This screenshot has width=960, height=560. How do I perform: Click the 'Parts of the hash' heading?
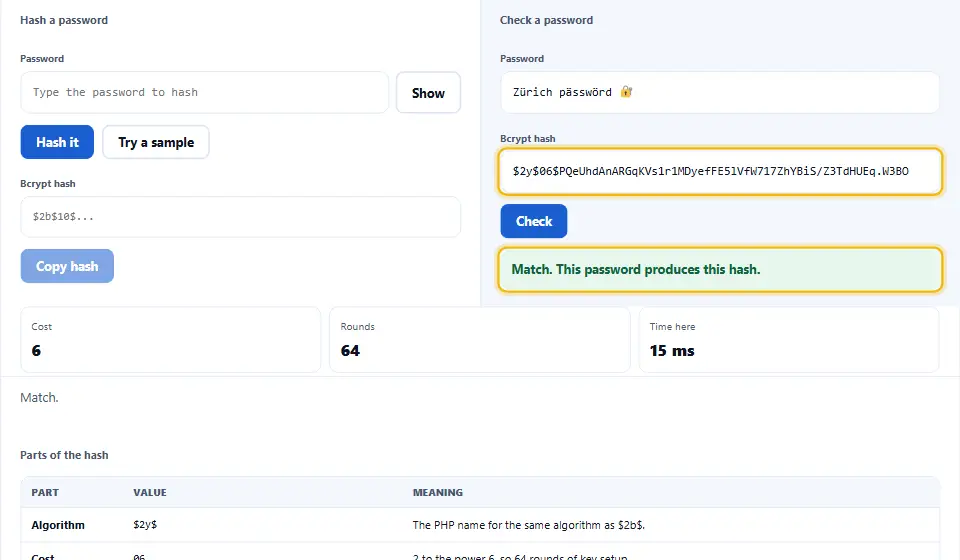click(64, 455)
